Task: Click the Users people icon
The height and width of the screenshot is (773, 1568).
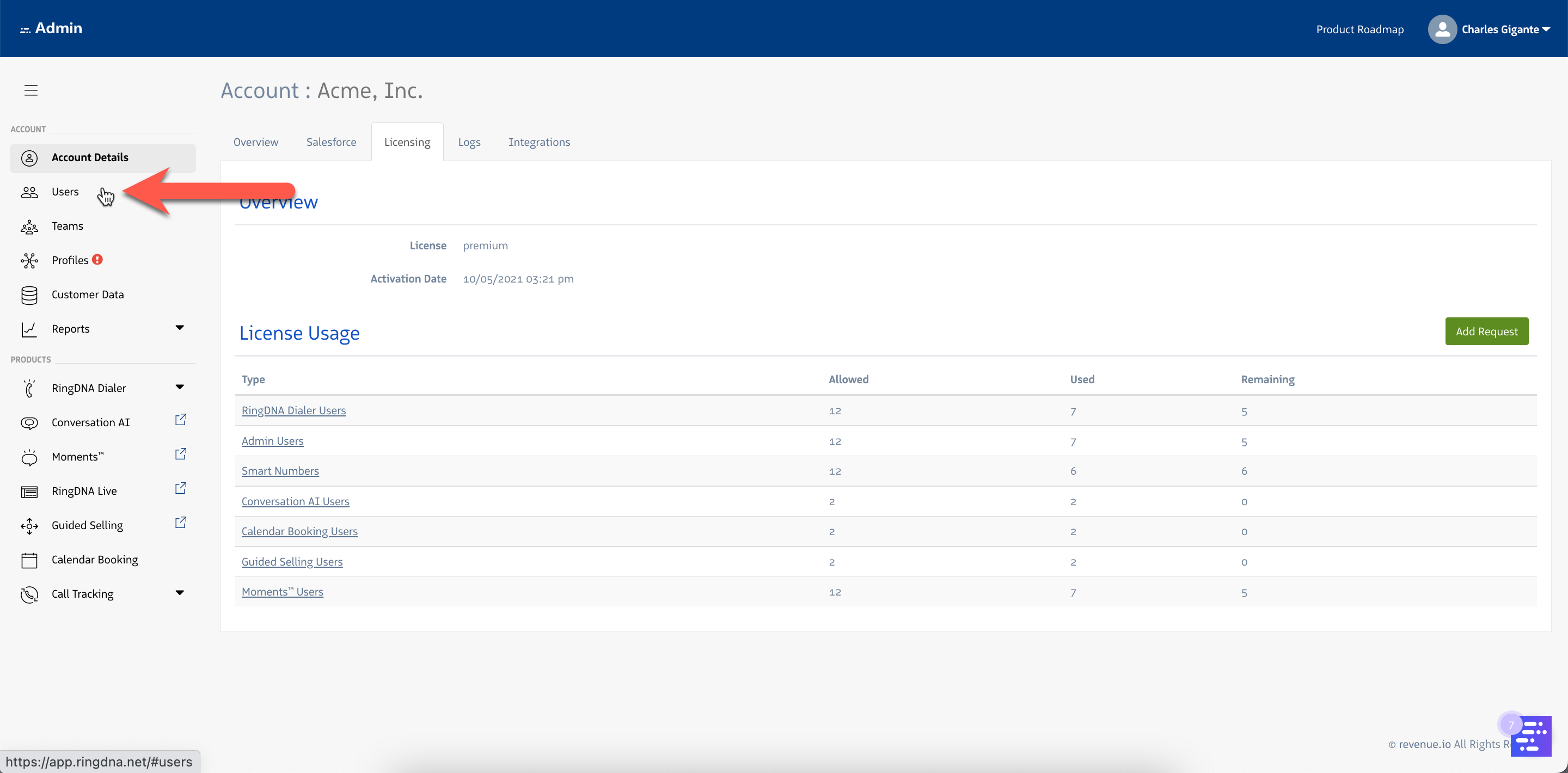Action: point(29,192)
